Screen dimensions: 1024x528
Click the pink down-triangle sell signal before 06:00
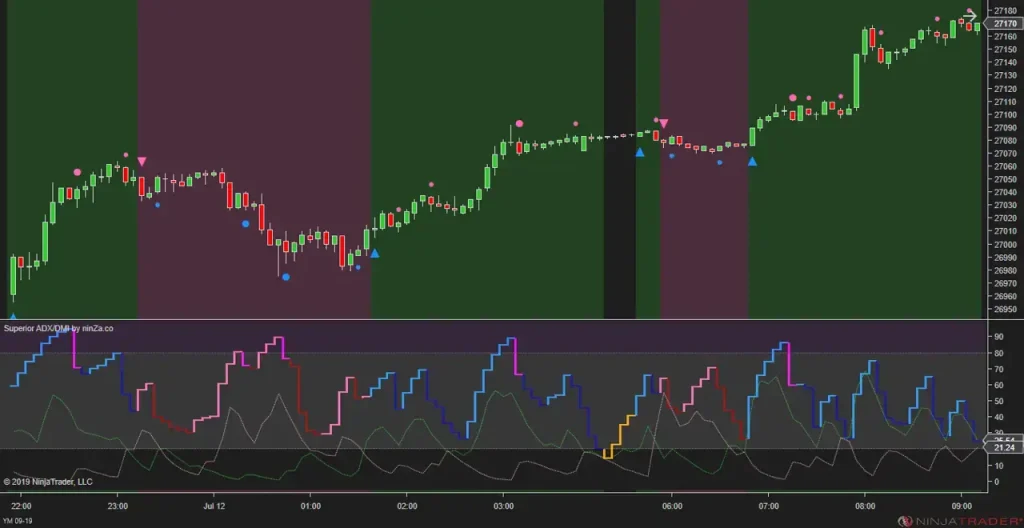click(664, 123)
